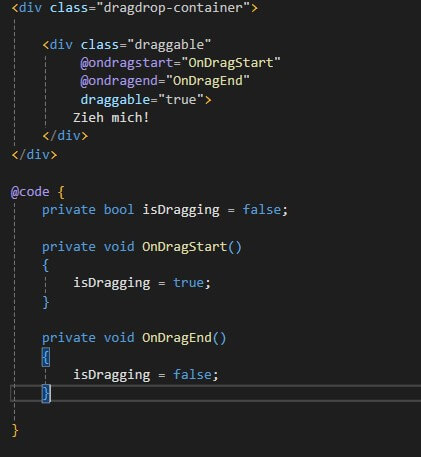Click highlighted closing brace on current line
Screen dimensions: 421x457
(x=46, y=393)
